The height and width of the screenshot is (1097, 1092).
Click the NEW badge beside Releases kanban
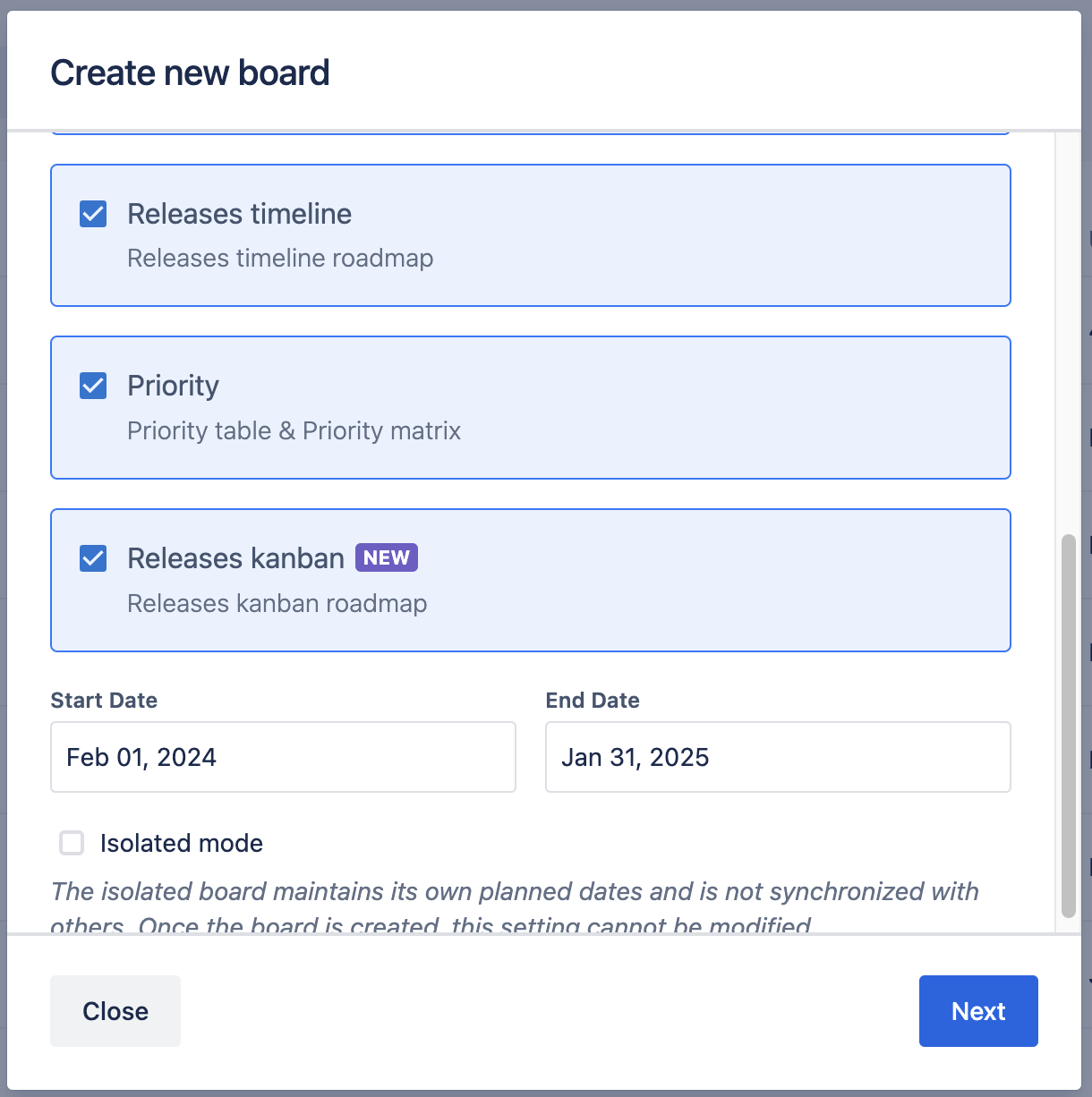point(387,557)
